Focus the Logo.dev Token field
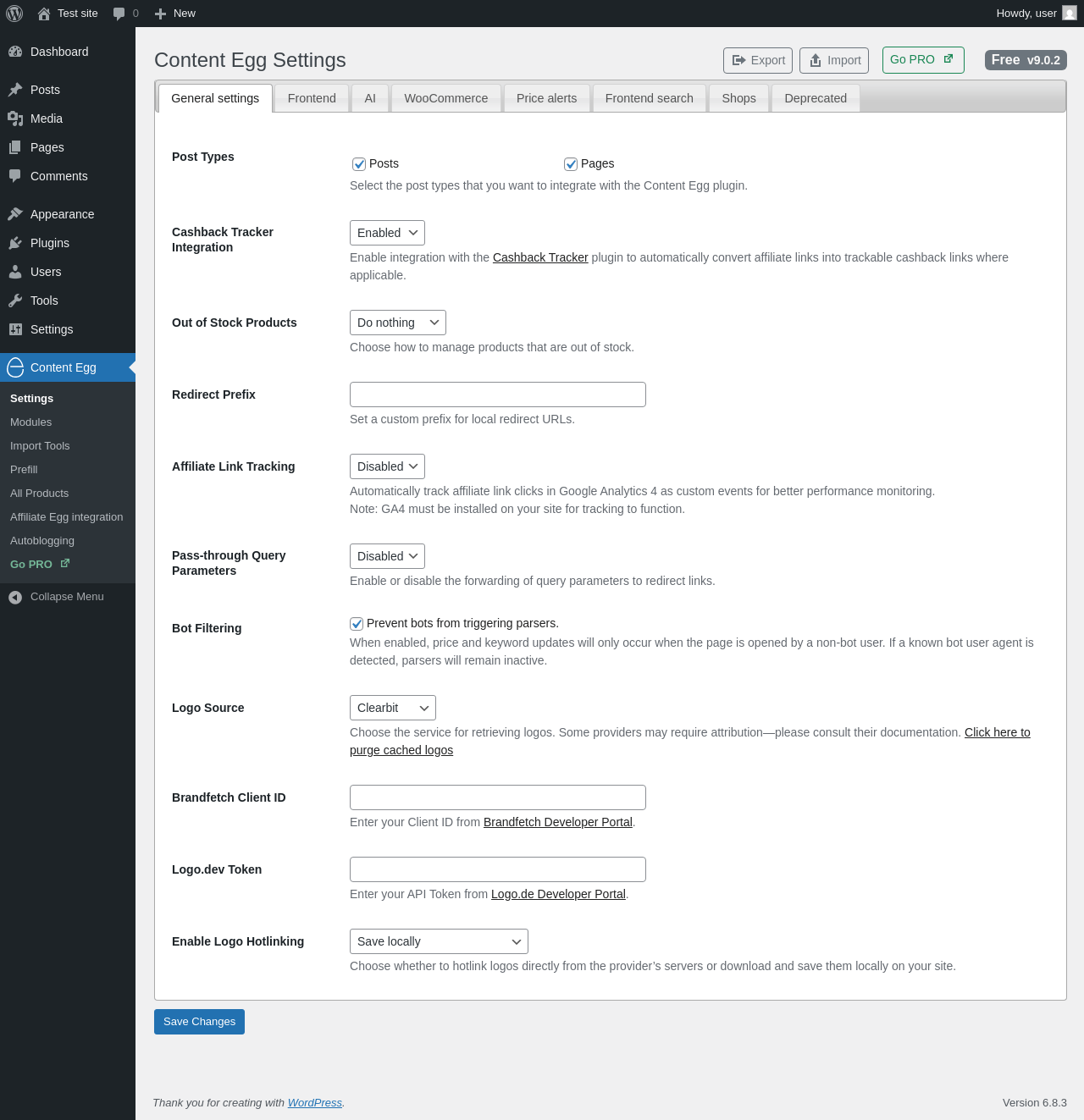Image resolution: width=1084 pixels, height=1120 pixels. [498, 869]
